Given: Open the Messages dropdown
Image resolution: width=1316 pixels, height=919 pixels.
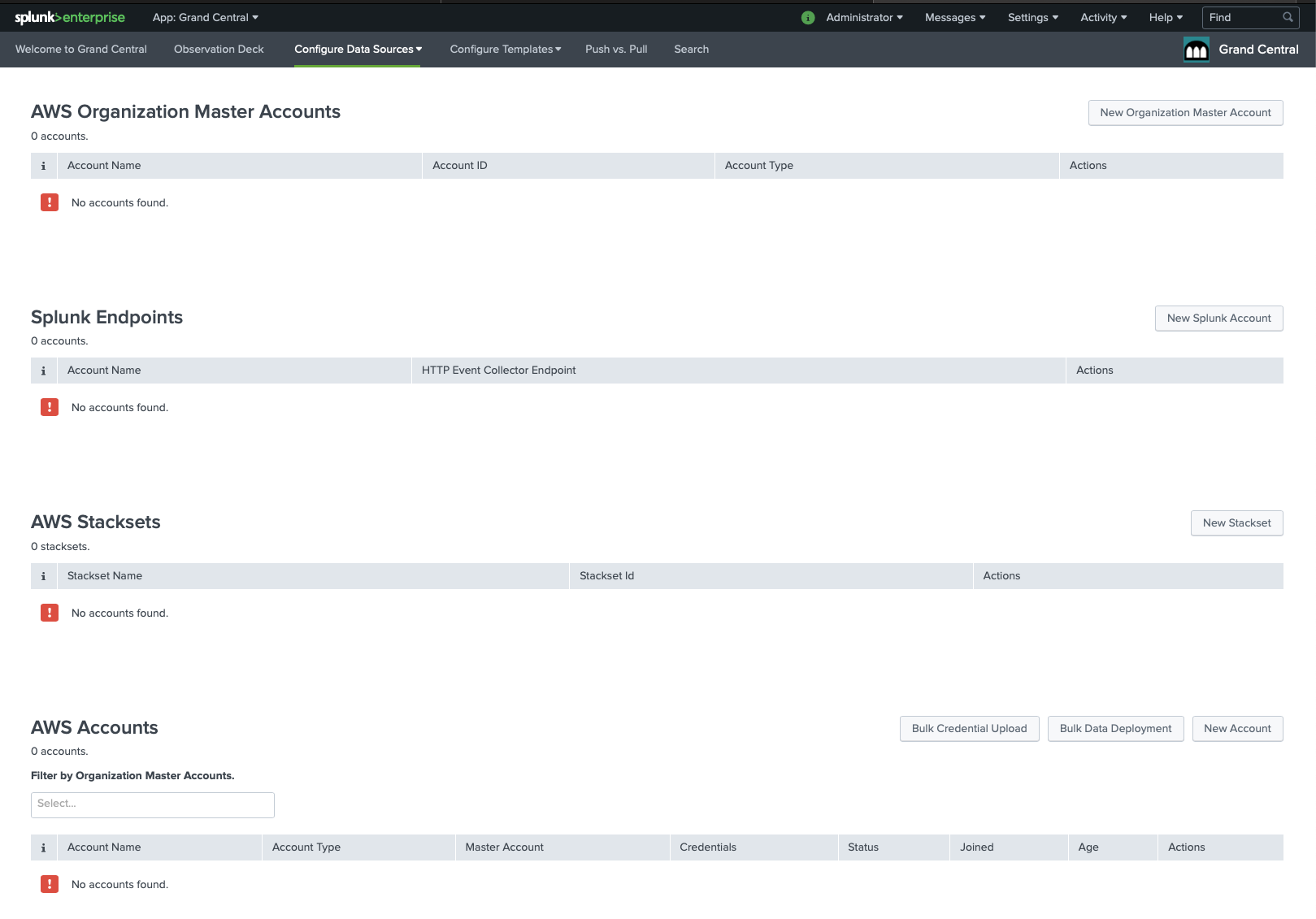Looking at the screenshot, I should coord(955,17).
